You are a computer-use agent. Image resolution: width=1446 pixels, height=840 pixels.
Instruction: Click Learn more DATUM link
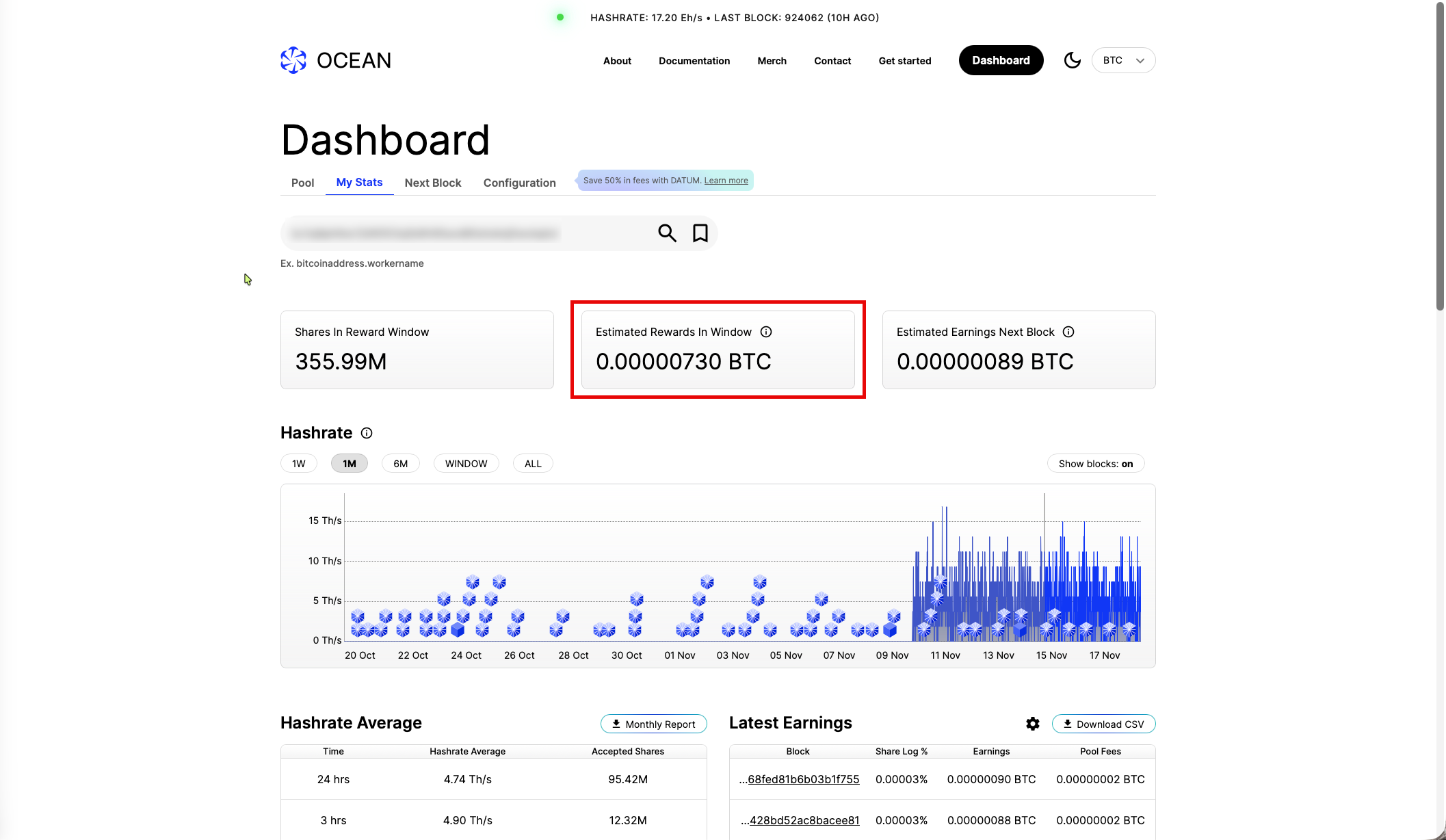click(726, 181)
